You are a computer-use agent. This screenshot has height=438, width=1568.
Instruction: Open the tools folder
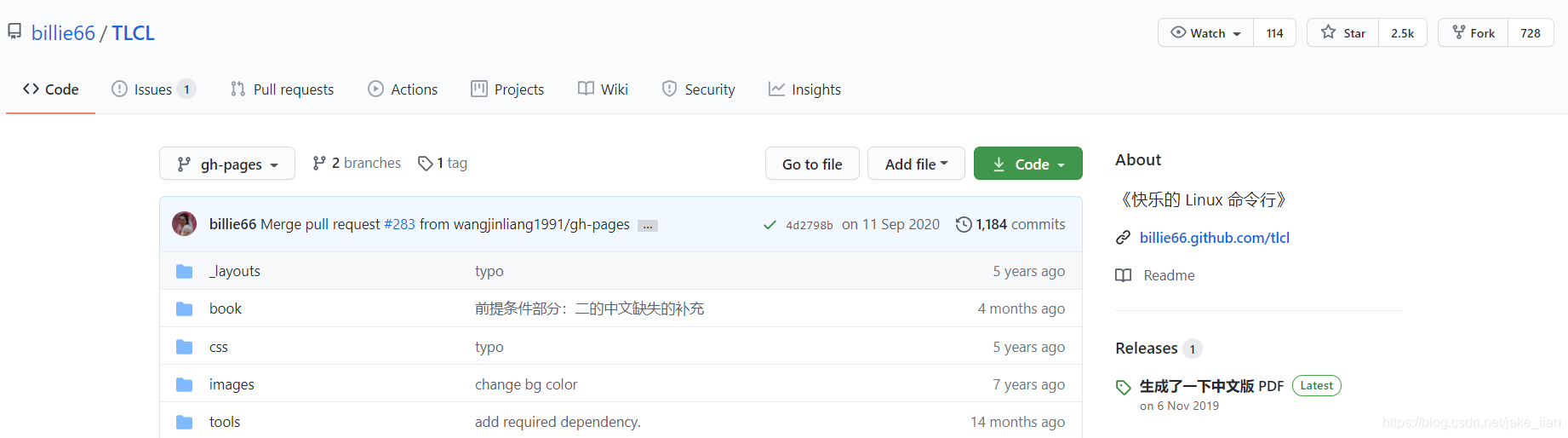[x=225, y=422]
